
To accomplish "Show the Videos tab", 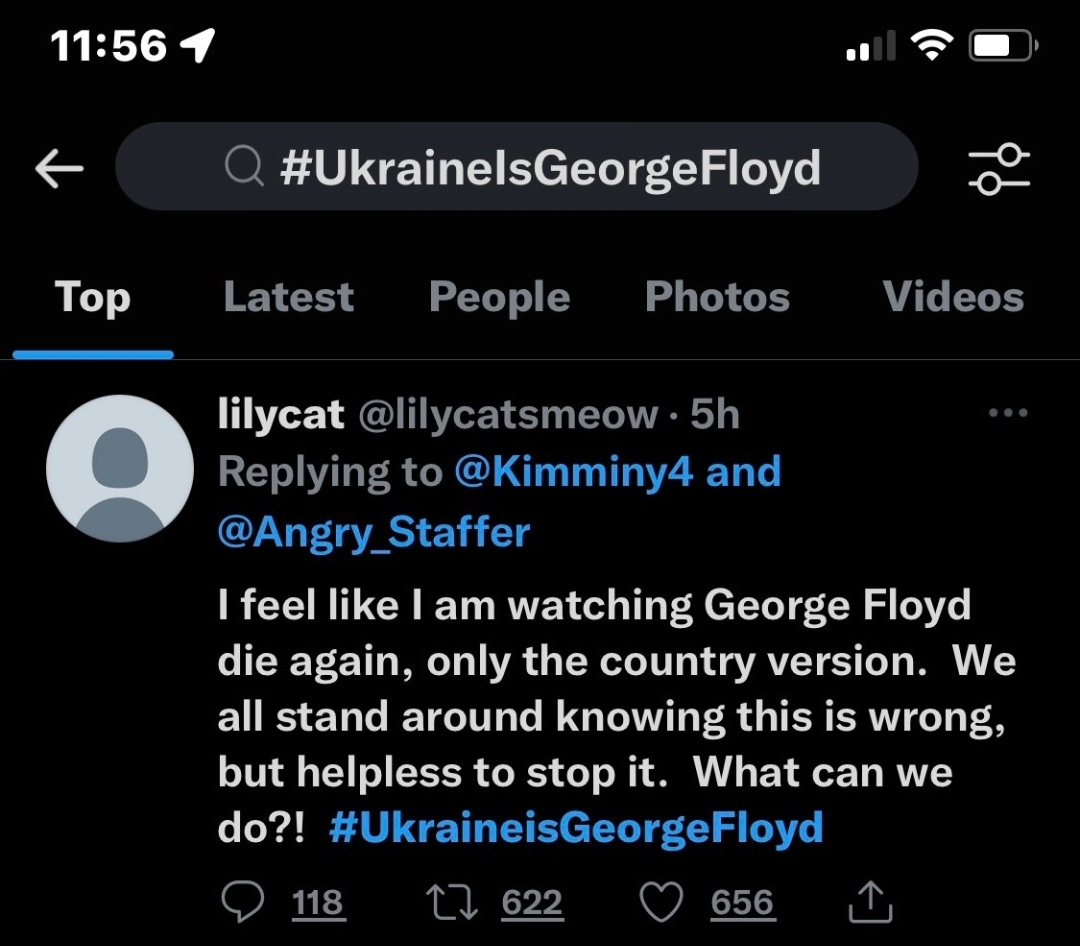I will tap(952, 297).
